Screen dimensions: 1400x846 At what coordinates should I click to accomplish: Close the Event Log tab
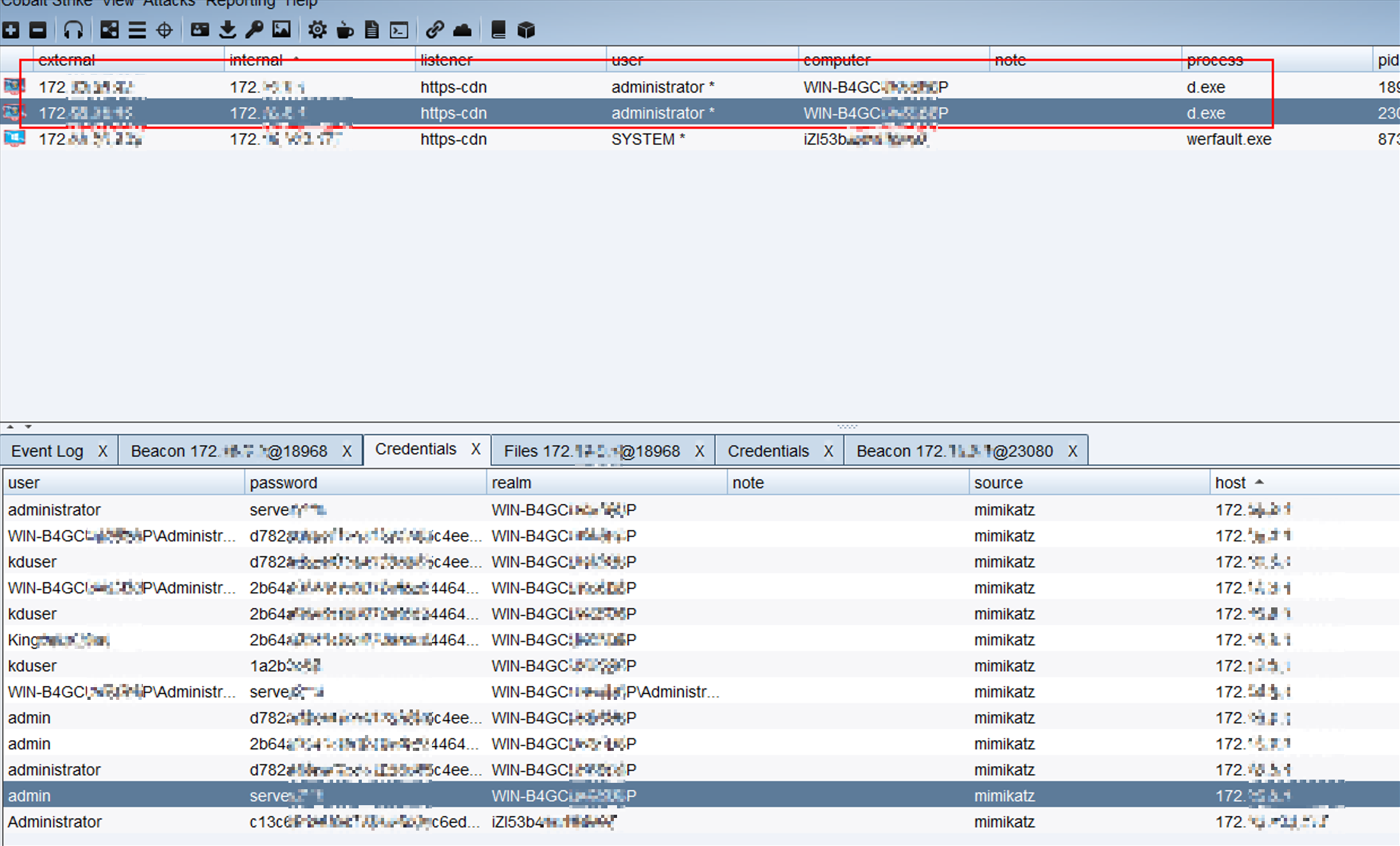click(x=103, y=451)
